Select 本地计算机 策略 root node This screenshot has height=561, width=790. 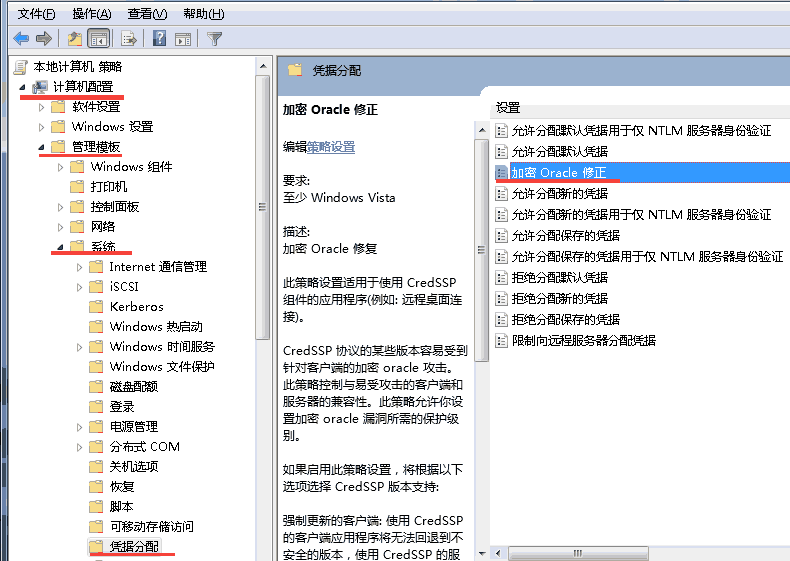pyautogui.click(x=78, y=67)
